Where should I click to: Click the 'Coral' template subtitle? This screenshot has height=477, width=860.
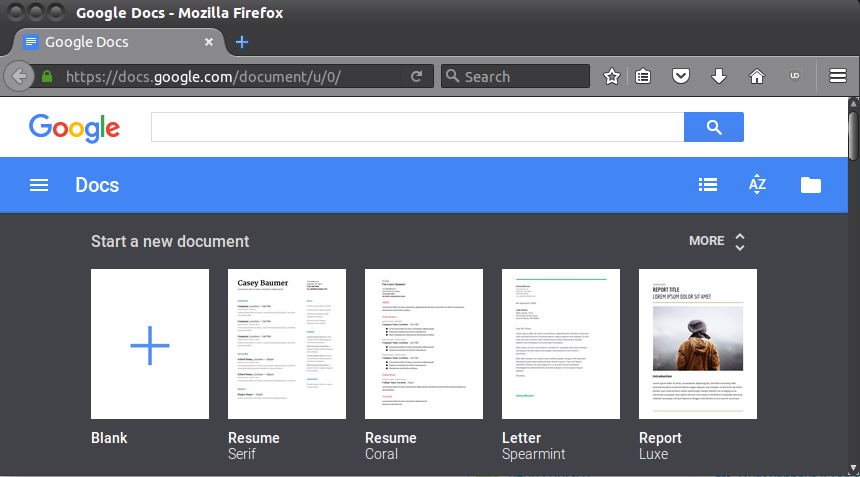coord(382,454)
